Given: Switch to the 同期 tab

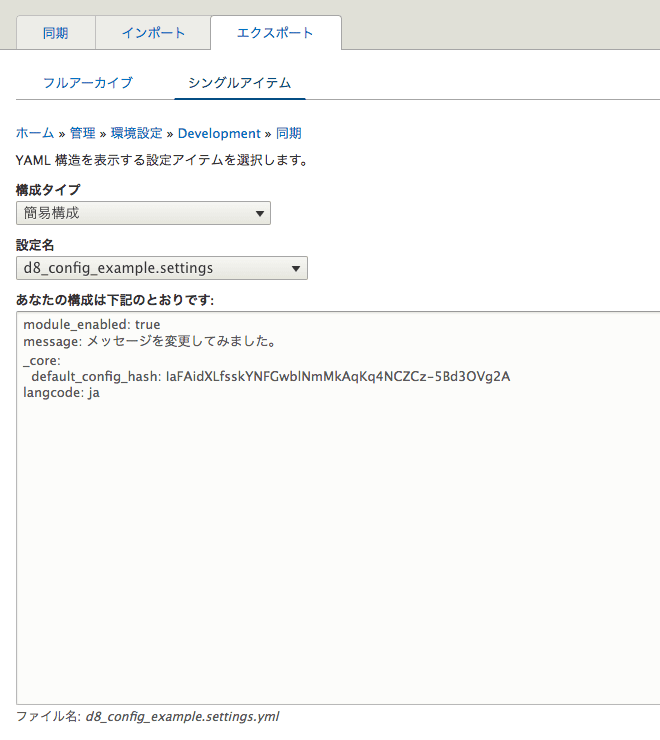Looking at the screenshot, I should coord(56,33).
